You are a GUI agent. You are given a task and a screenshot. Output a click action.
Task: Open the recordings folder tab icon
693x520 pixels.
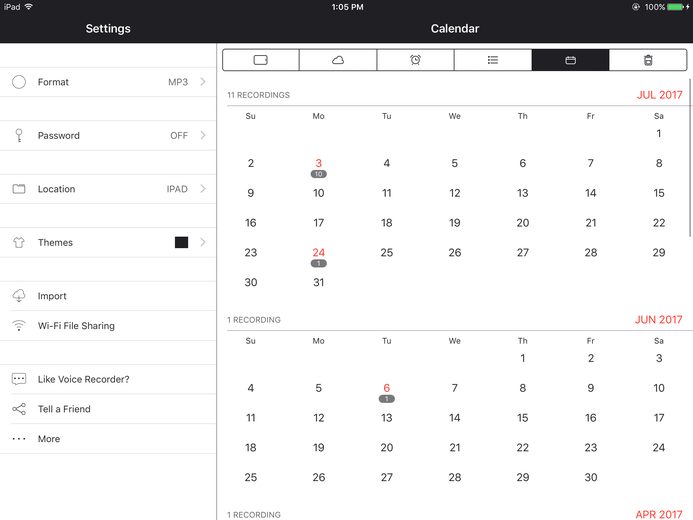[x=261, y=60]
